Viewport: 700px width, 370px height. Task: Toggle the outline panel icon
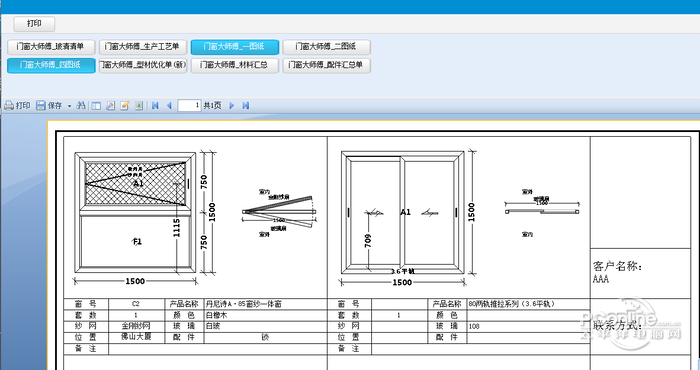[96, 106]
